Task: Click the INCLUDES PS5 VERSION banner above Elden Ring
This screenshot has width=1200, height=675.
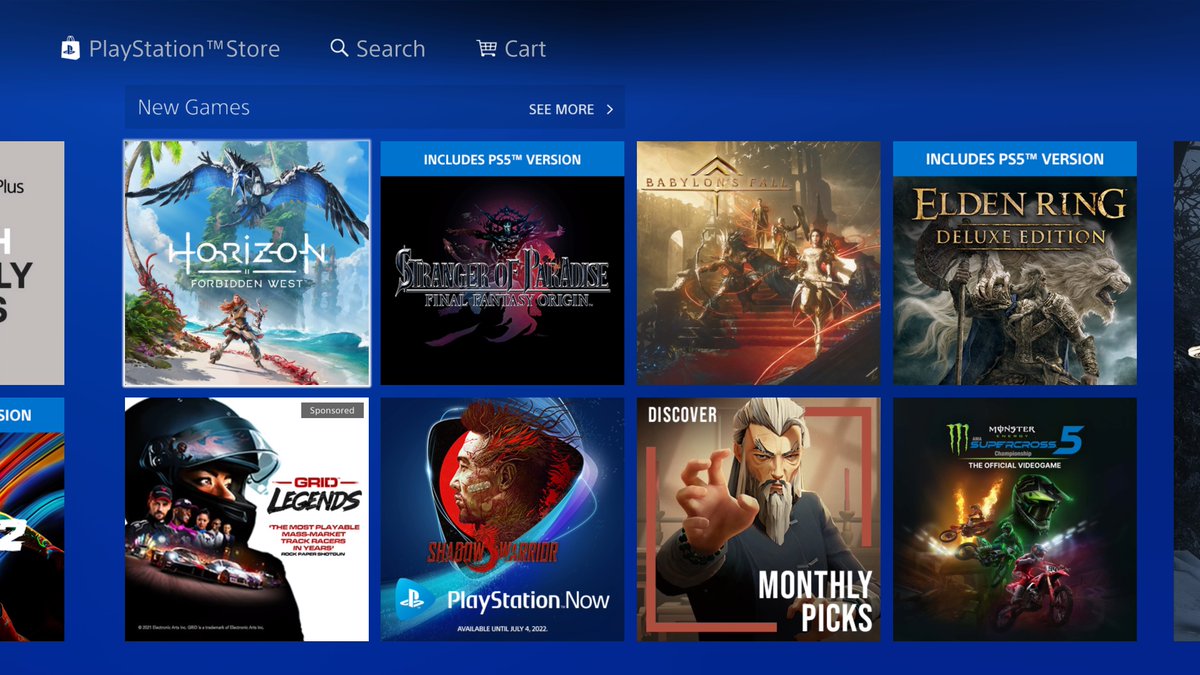Action: pos(1015,159)
